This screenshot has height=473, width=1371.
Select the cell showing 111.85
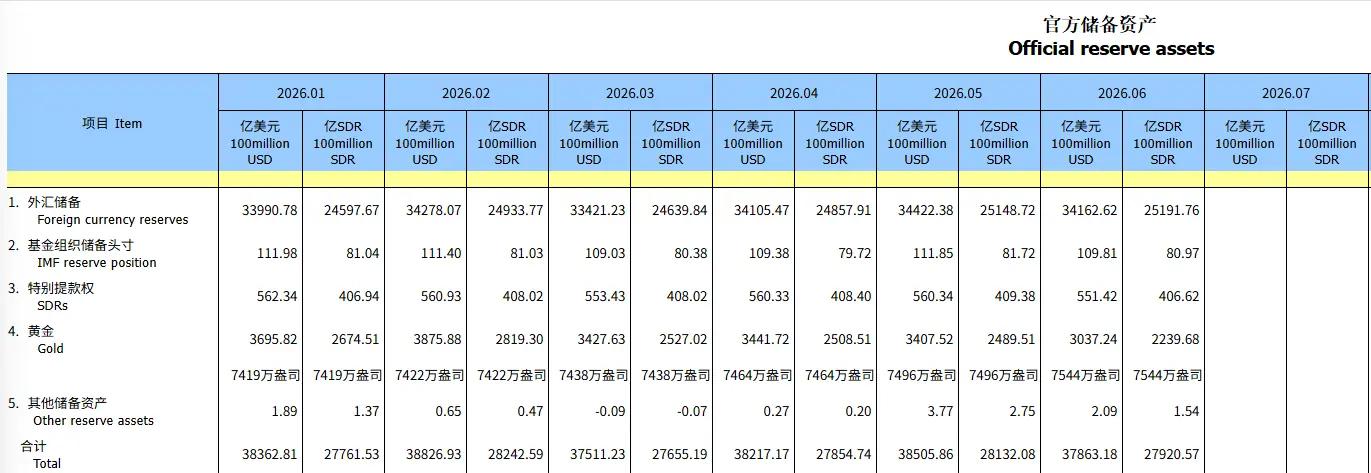point(933,253)
